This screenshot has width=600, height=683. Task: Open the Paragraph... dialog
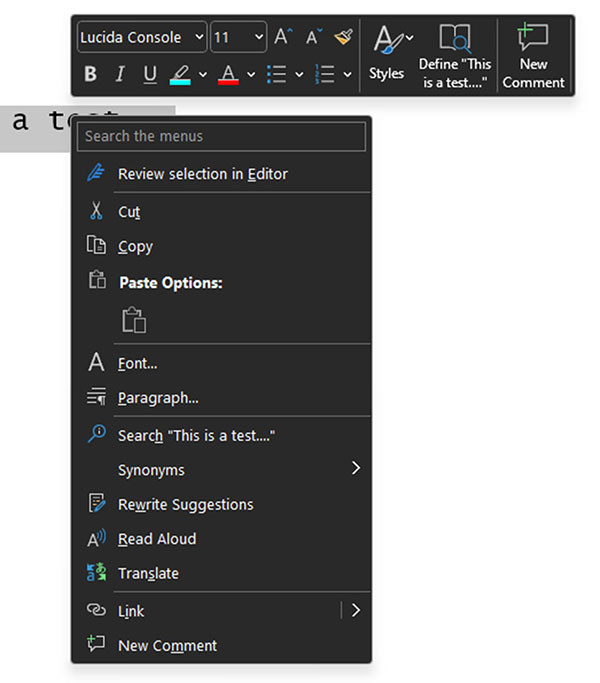click(221, 398)
